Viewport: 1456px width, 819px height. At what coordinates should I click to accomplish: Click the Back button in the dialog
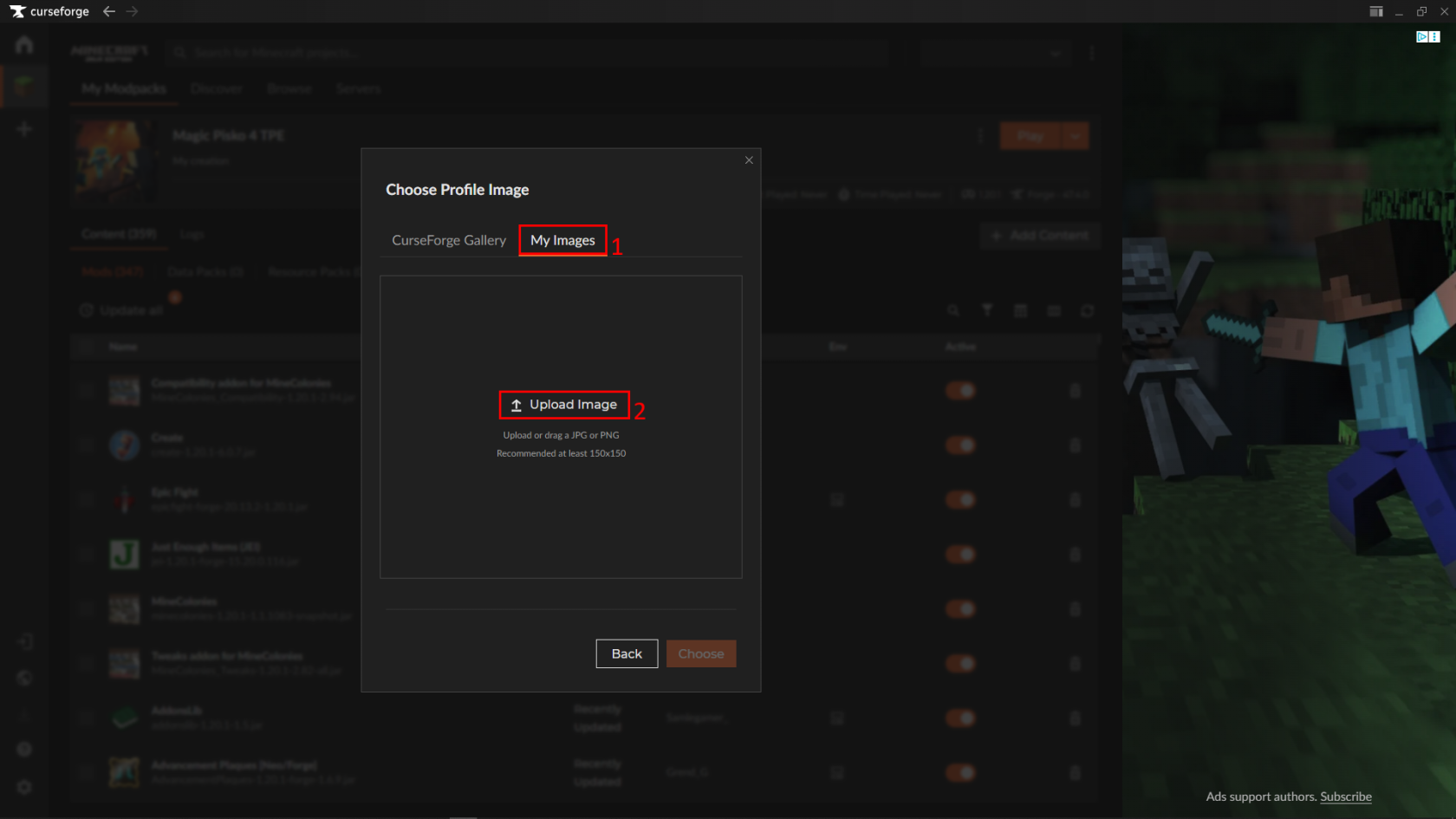(627, 653)
